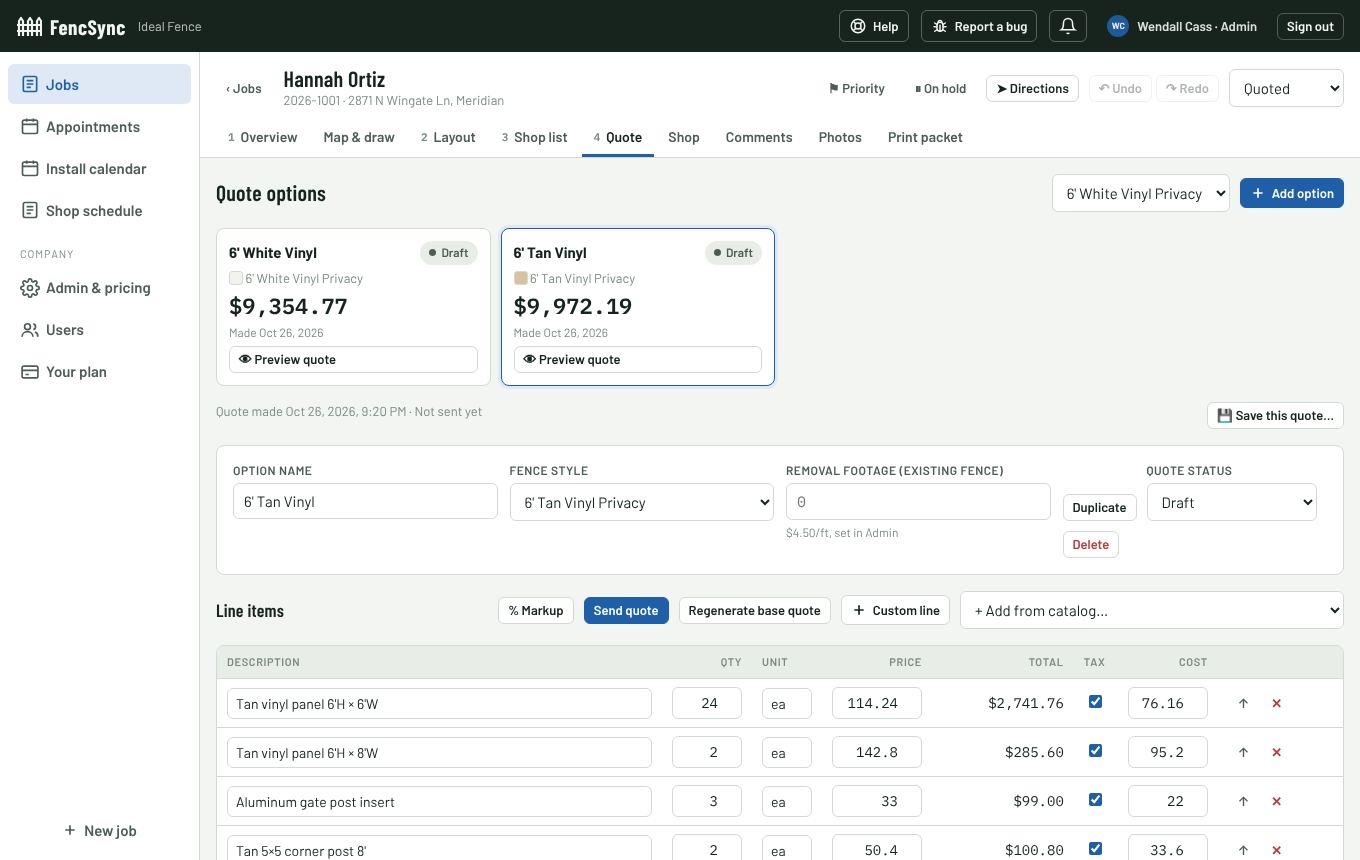Click the Shop schedule sidebar icon

click(30, 211)
